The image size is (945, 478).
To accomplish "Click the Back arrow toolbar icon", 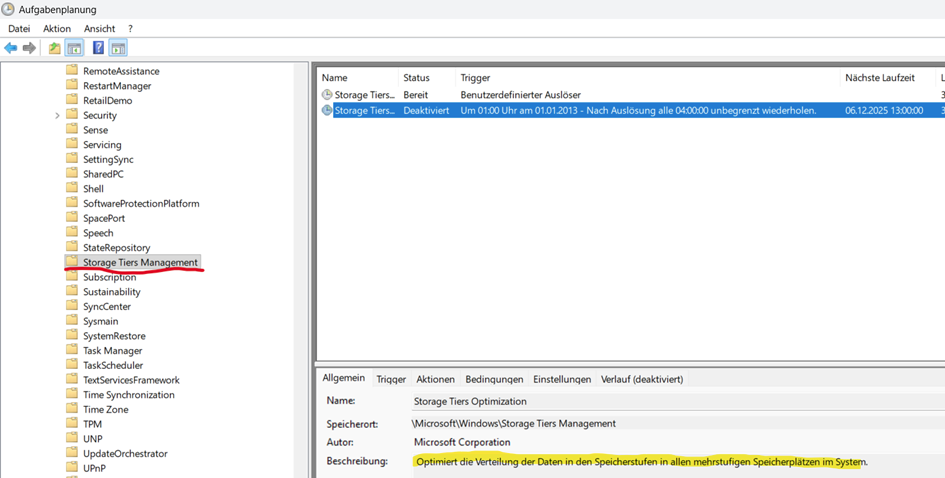I will [x=11, y=48].
